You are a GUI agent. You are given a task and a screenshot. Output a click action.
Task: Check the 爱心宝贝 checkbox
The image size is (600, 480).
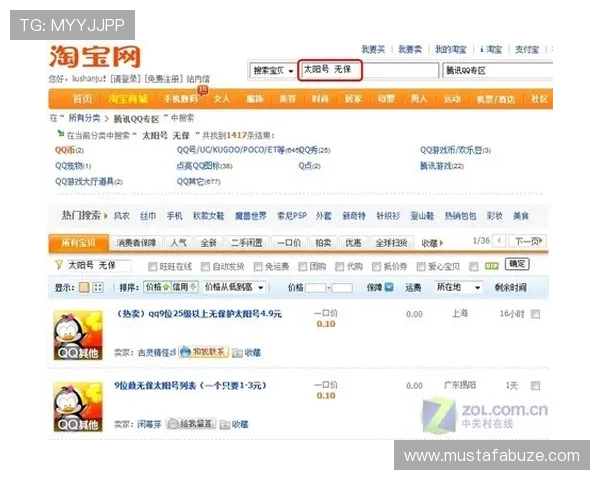tap(421, 266)
